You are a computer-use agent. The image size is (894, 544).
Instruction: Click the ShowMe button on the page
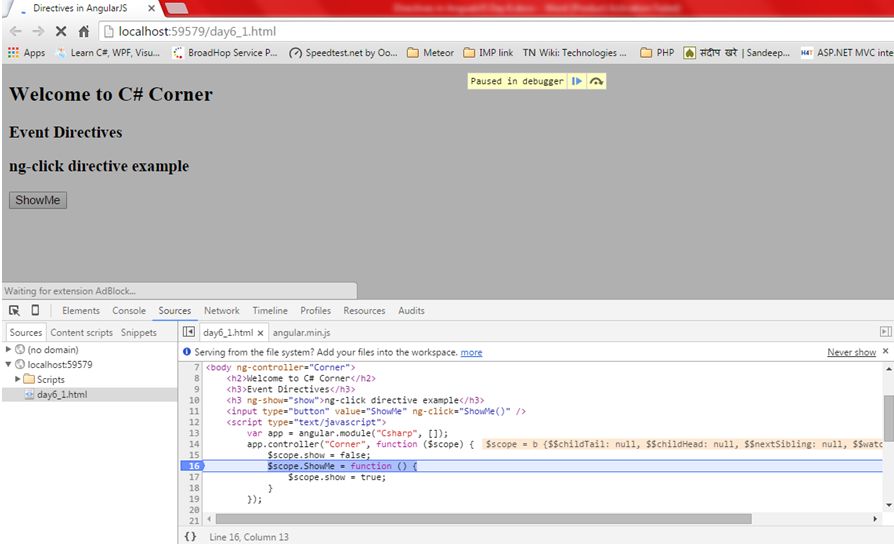click(37, 200)
